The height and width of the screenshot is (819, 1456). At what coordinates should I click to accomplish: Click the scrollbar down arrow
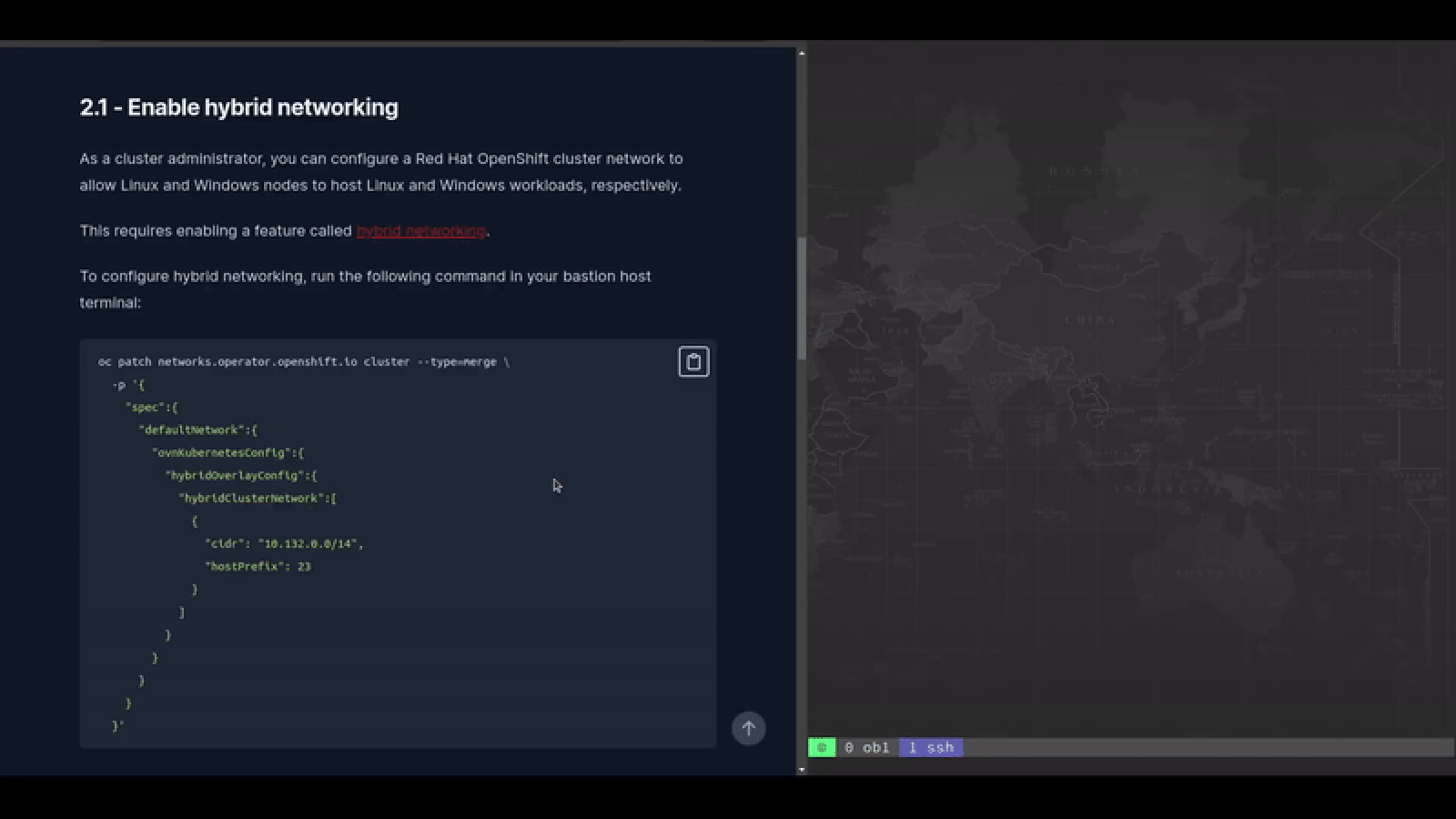pyautogui.click(x=802, y=770)
